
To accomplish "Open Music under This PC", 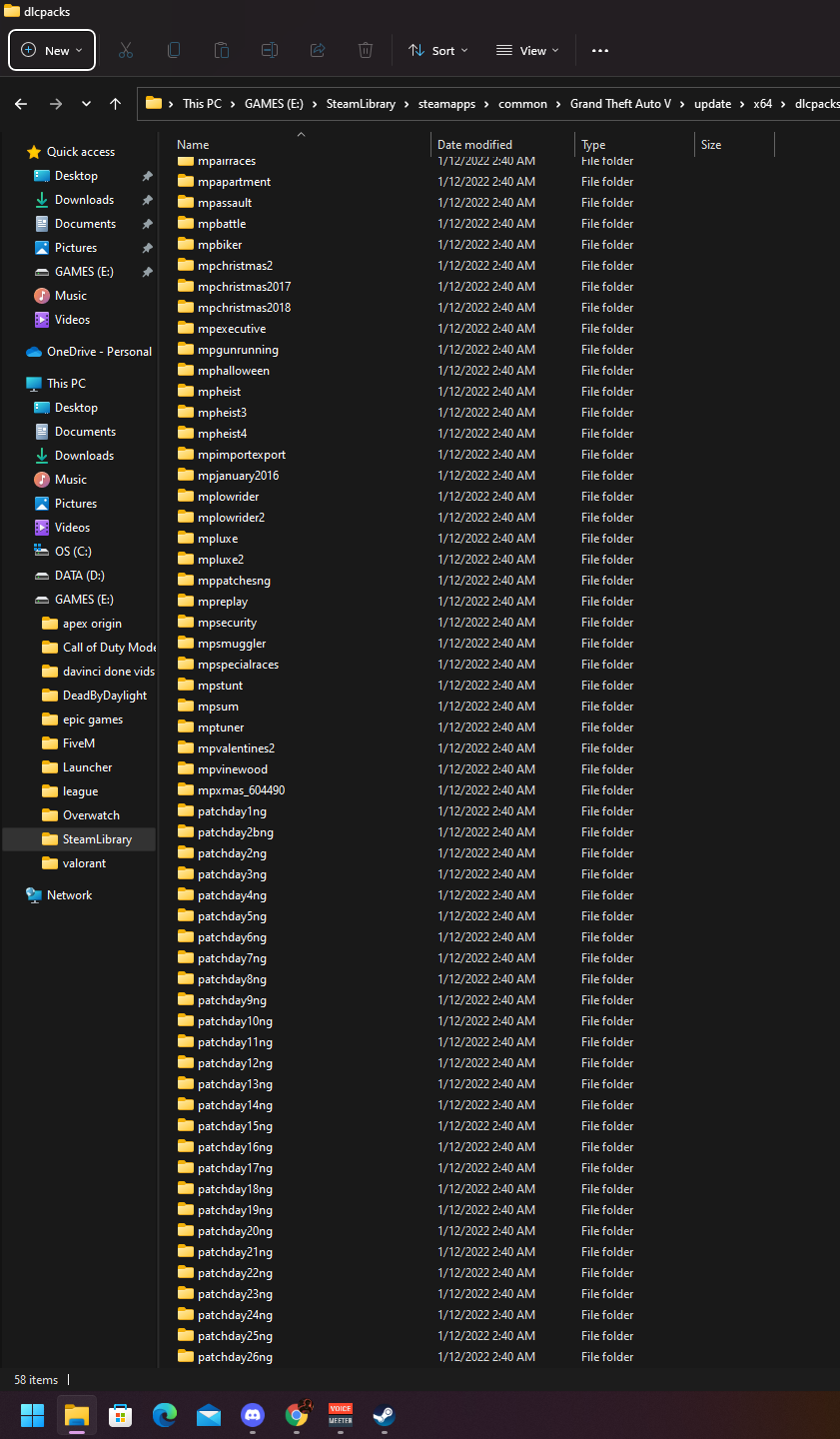I will click(x=71, y=480).
